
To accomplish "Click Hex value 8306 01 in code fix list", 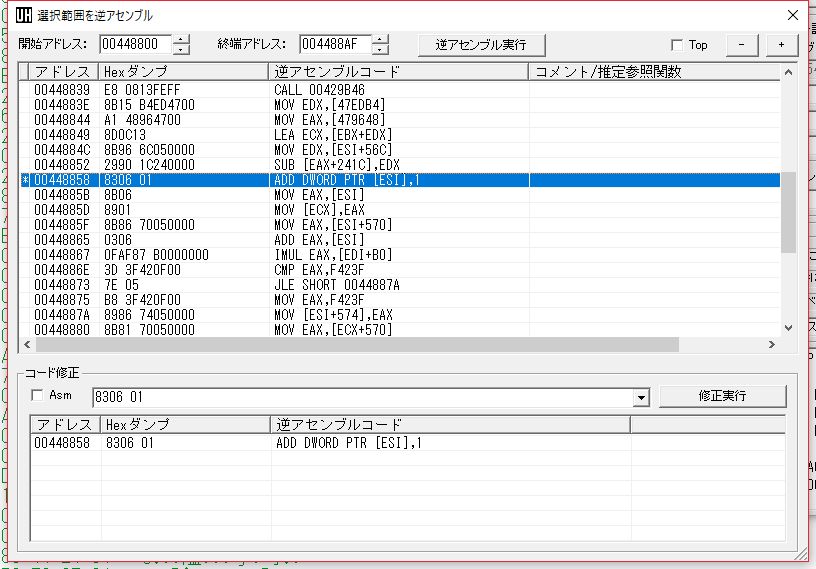I will point(130,443).
